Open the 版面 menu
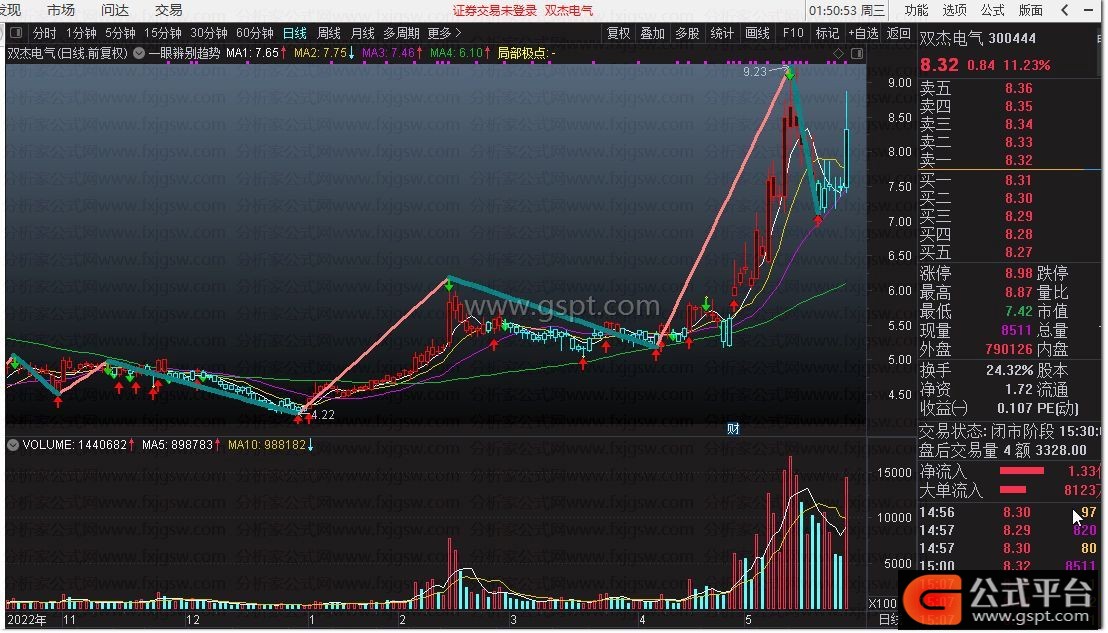The image size is (1108, 633). [1030, 10]
